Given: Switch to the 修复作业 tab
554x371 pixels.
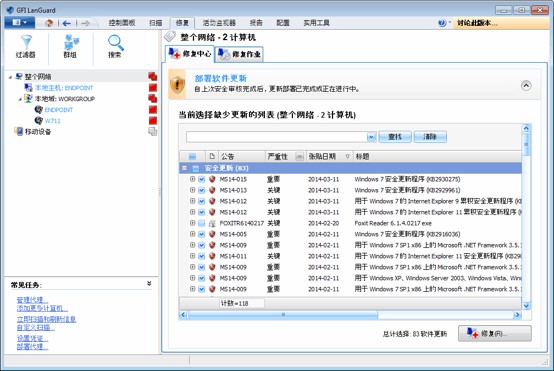Looking at the screenshot, I should 239,54.
